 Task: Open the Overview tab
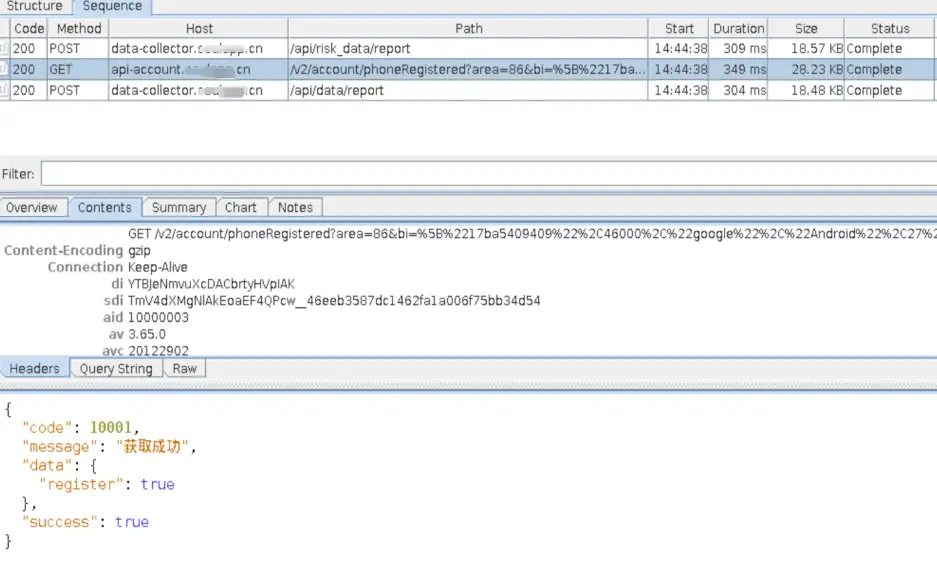click(32, 207)
